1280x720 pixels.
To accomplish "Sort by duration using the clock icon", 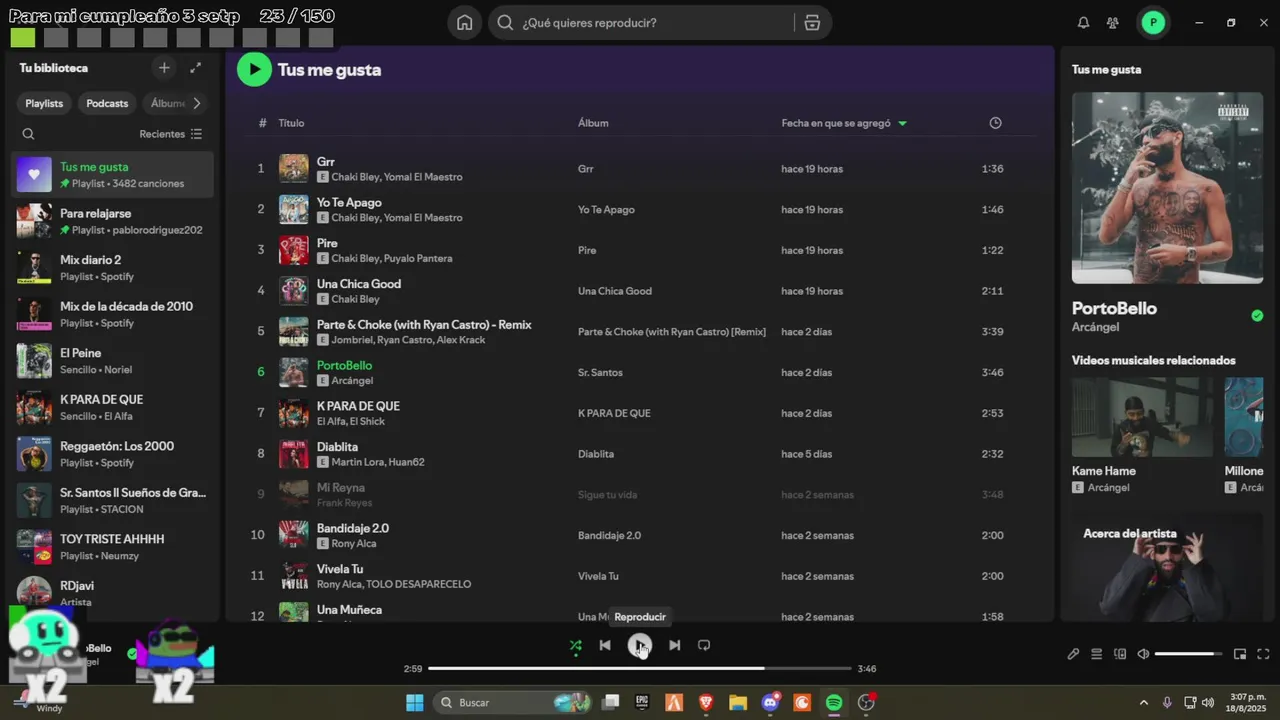I will [995, 123].
